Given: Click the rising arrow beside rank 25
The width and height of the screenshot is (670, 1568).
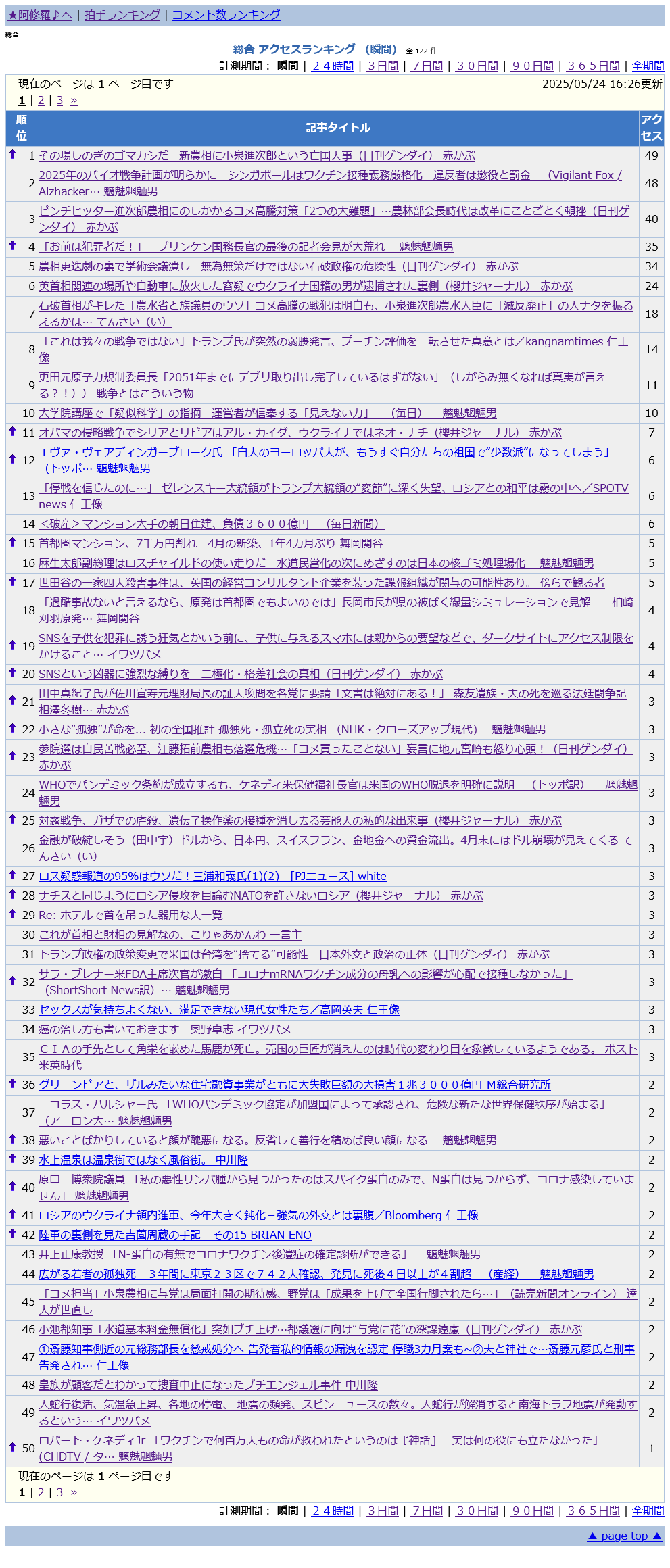Looking at the screenshot, I should (12, 820).
